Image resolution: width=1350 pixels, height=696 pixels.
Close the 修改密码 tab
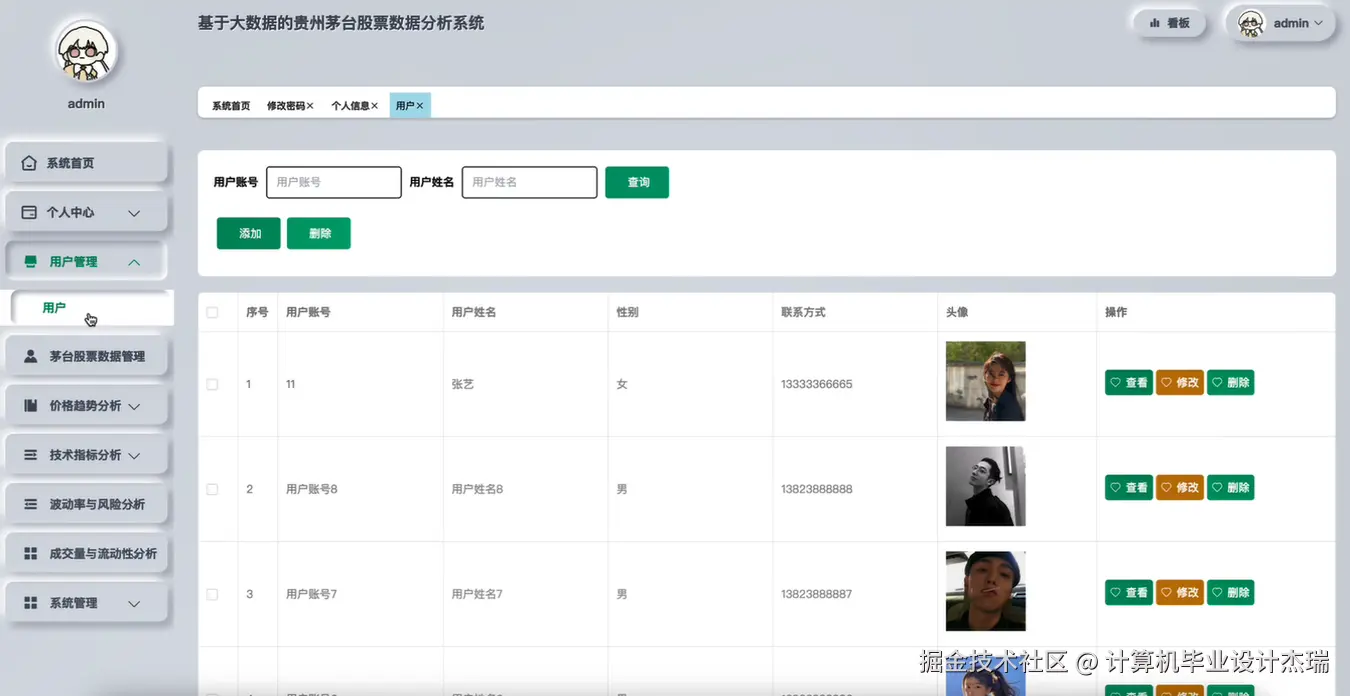(x=310, y=106)
